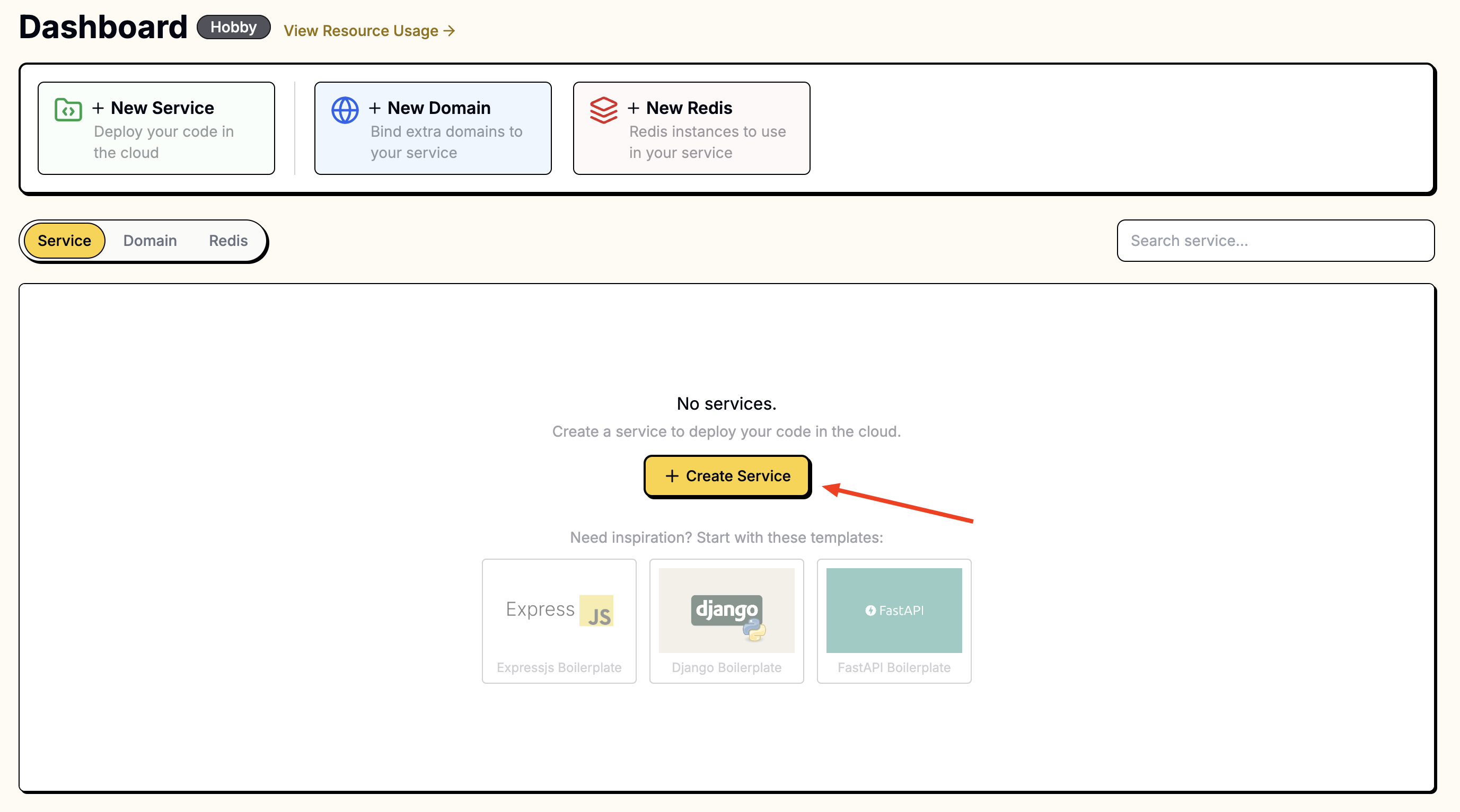Choose the Expressjs Boilerplate template
Viewport: 1460px width, 812px height.
(x=559, y=621)
